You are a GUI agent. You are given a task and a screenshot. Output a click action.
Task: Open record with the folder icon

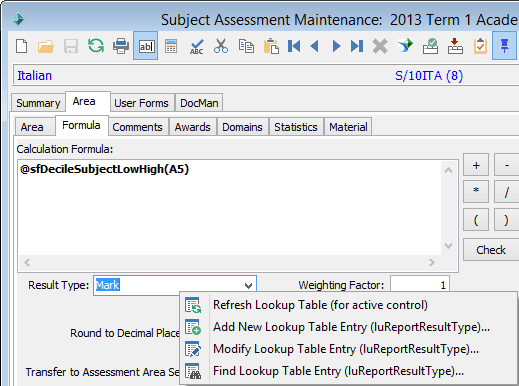click(46, 46)
